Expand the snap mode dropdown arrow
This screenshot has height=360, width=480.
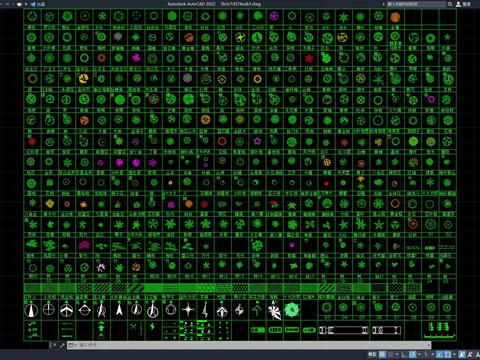[x=397, y=354]
